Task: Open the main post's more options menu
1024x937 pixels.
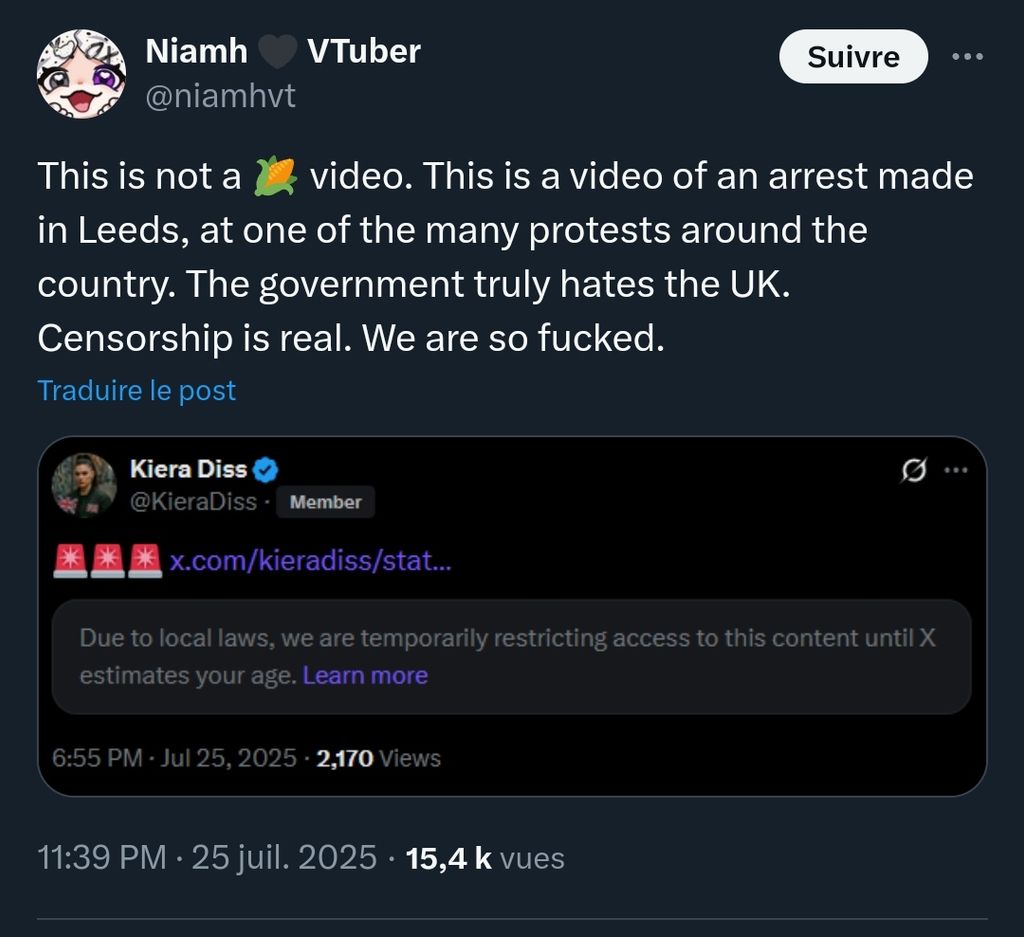Action: 967,57
